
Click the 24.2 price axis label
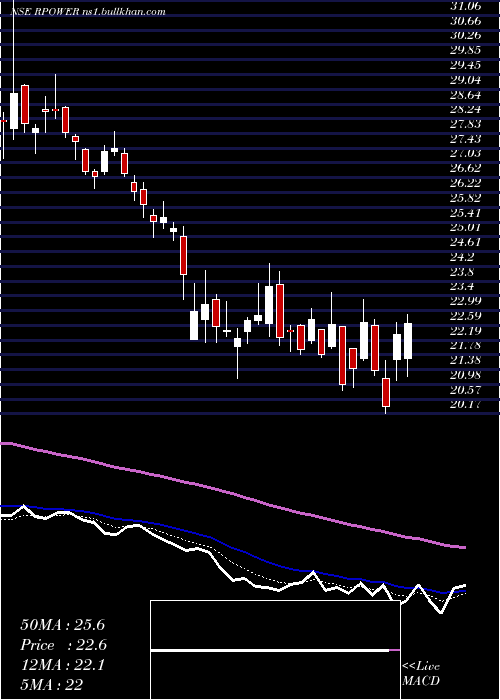[463, 257]
